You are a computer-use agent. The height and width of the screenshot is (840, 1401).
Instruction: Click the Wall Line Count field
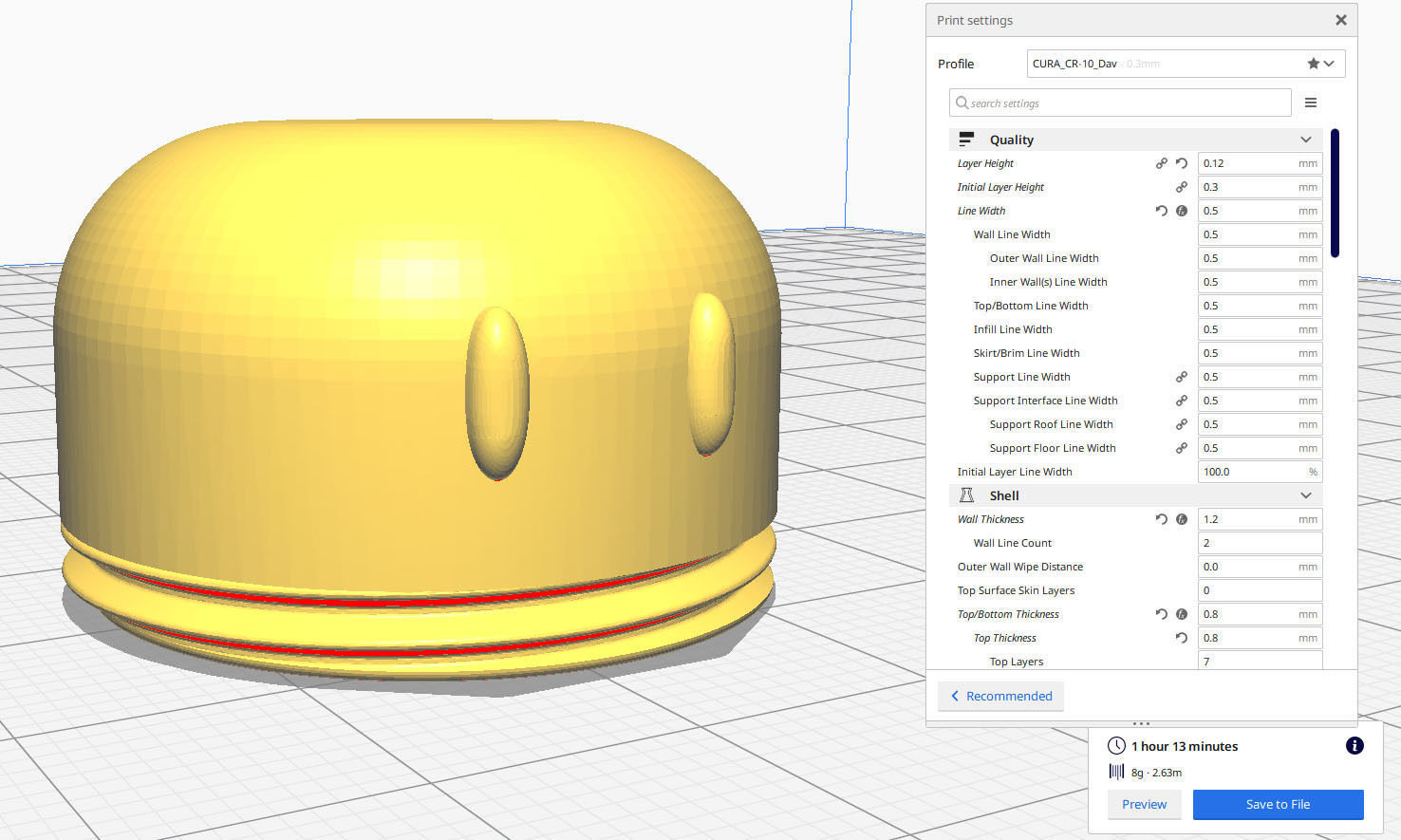click(1260, 543)
